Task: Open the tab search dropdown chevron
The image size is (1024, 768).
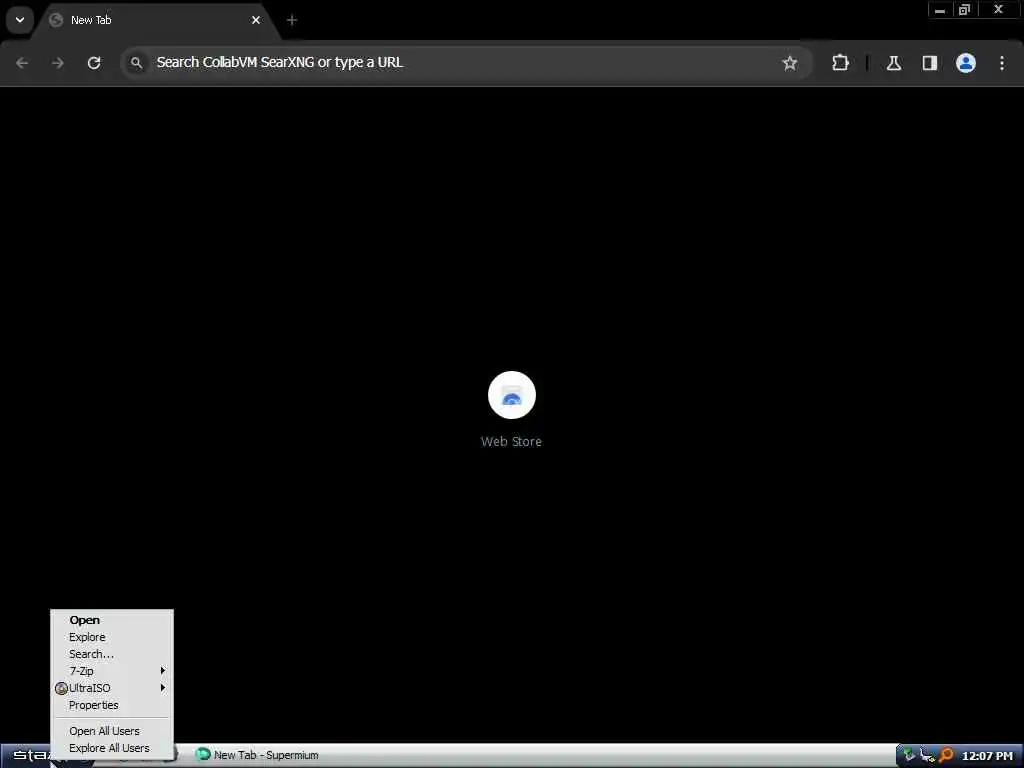Action: [x=20, y=20]
